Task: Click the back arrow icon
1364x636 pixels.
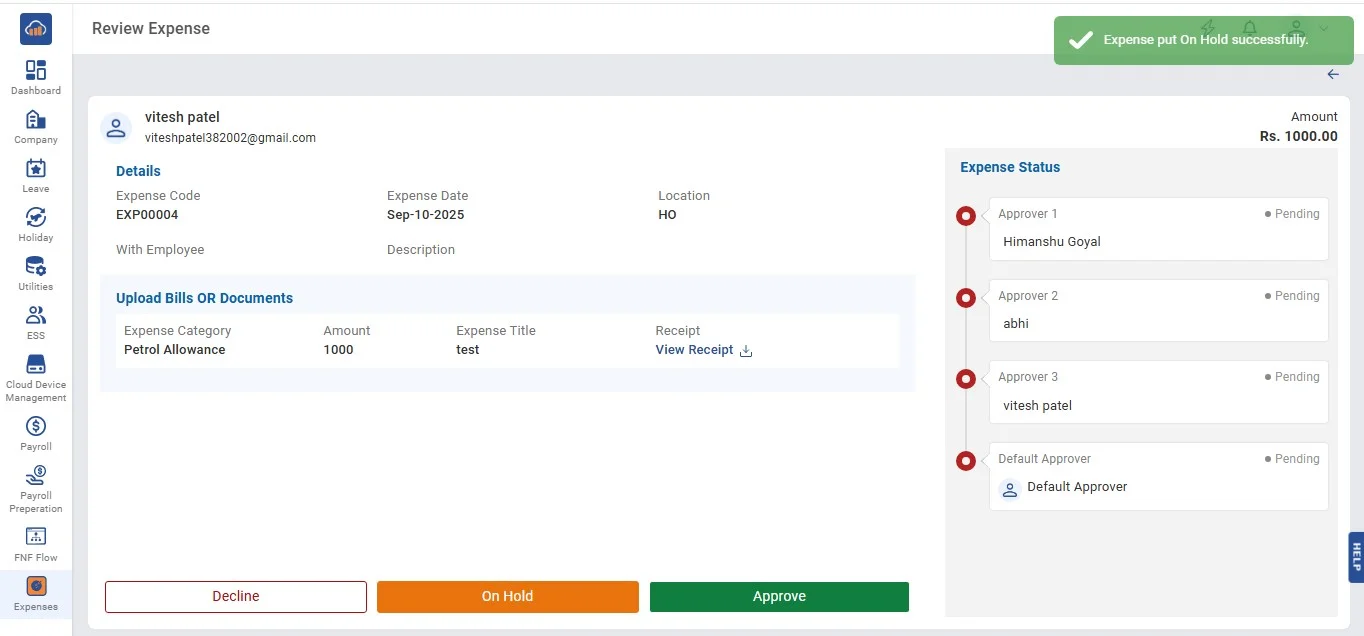Action: coord(1333,75)
